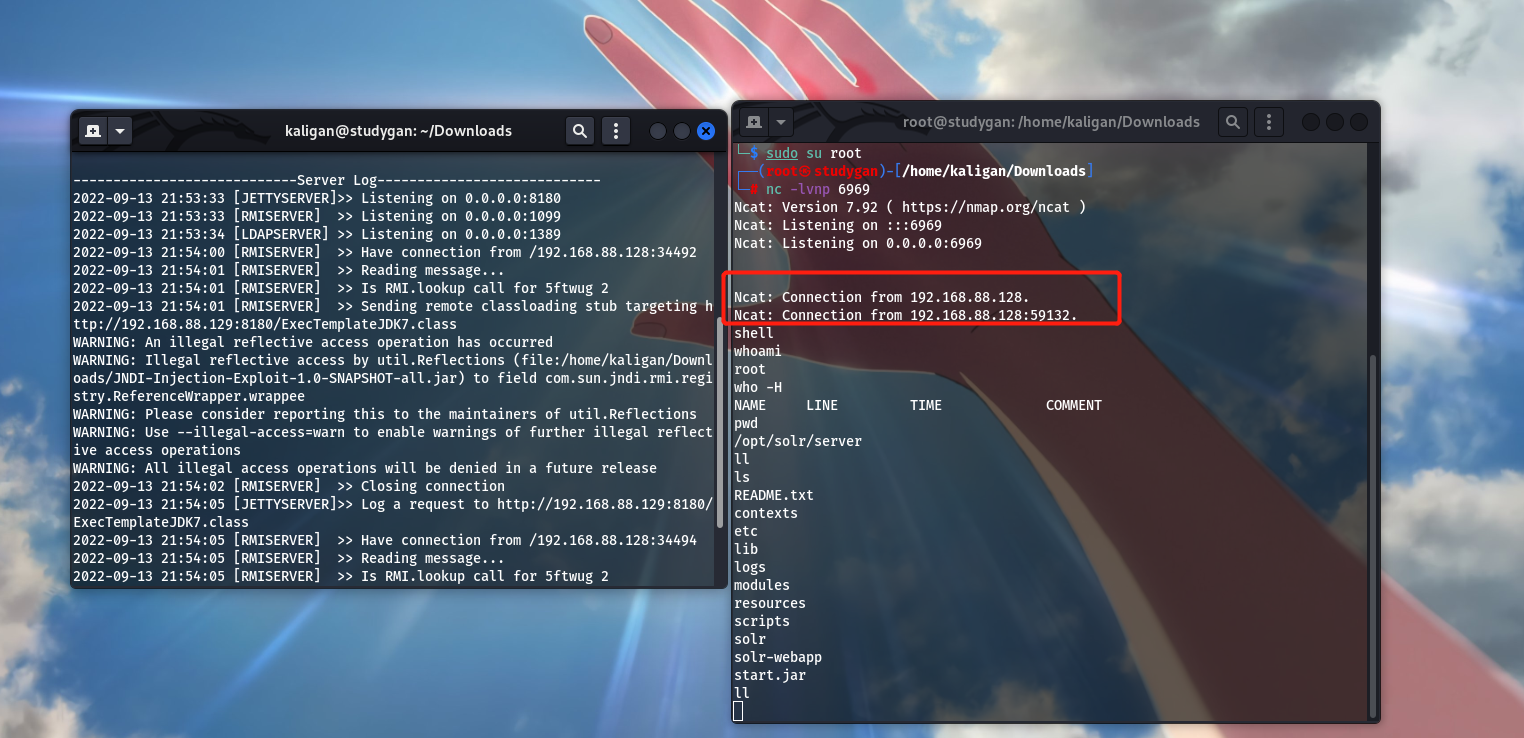
Task: Open search in root@studygan terminal
Action: [x=1233, y=122]
